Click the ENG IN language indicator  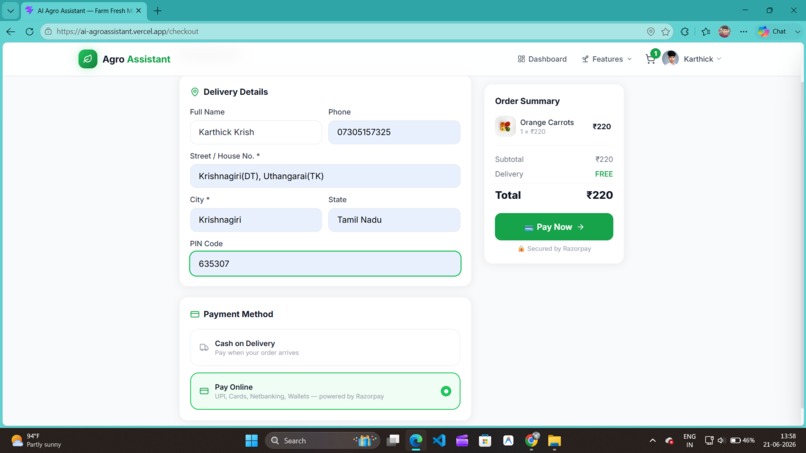pos(689,440)
